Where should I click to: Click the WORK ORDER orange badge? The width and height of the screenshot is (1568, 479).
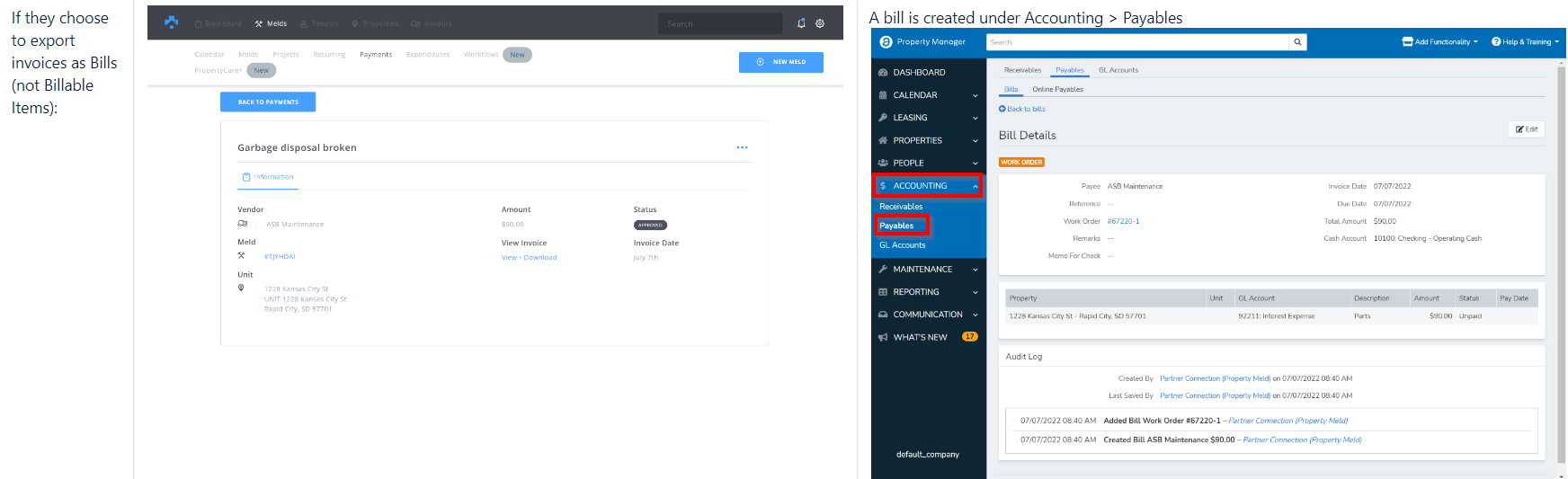[x=1021, y=163]
